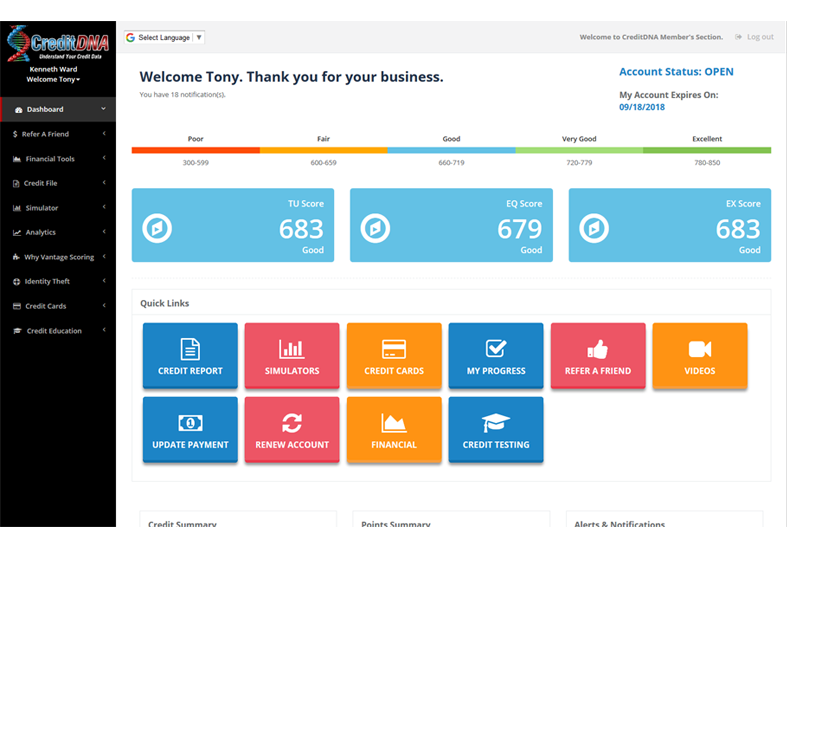Click the compass icon in EX Score card

coord(594,228)
